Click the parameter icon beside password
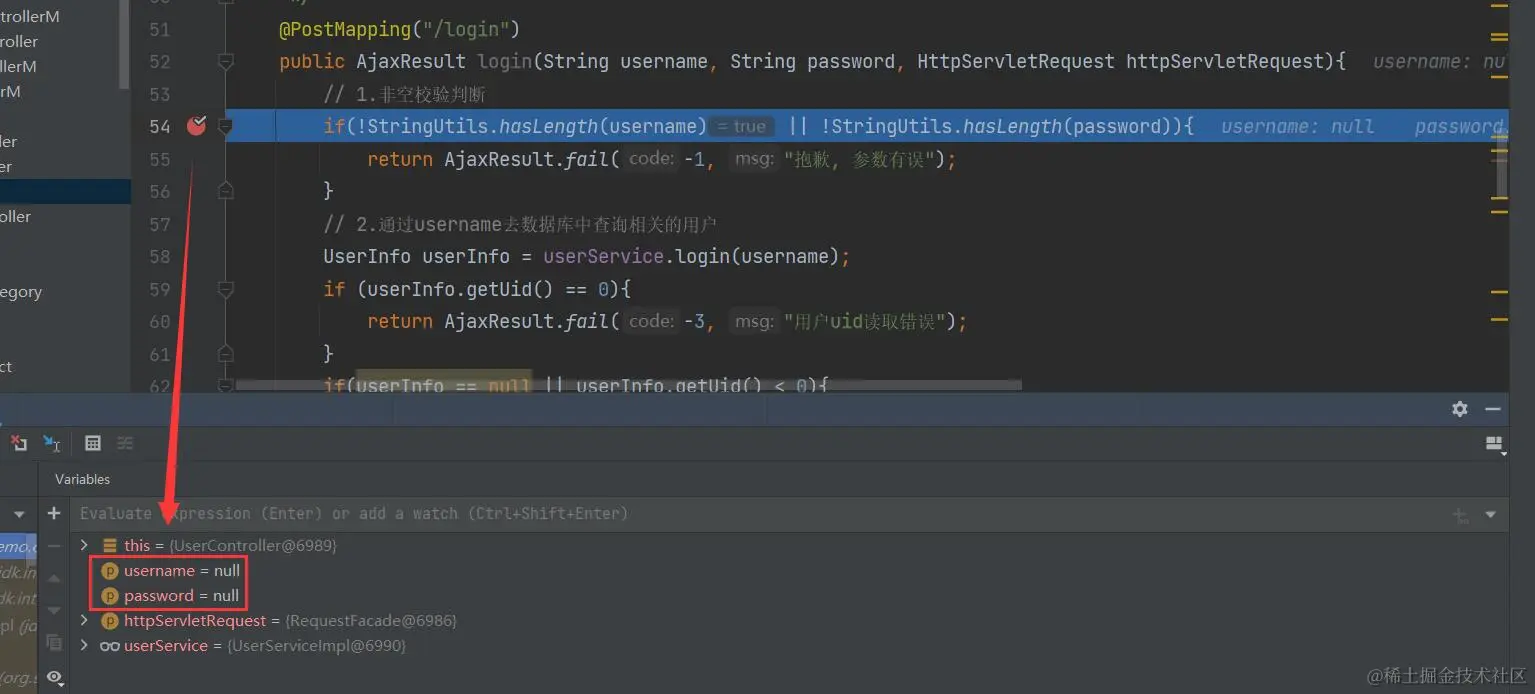The width and height of the screenshot is (1535, 694). pyautogui.click(x=110, y=596)
